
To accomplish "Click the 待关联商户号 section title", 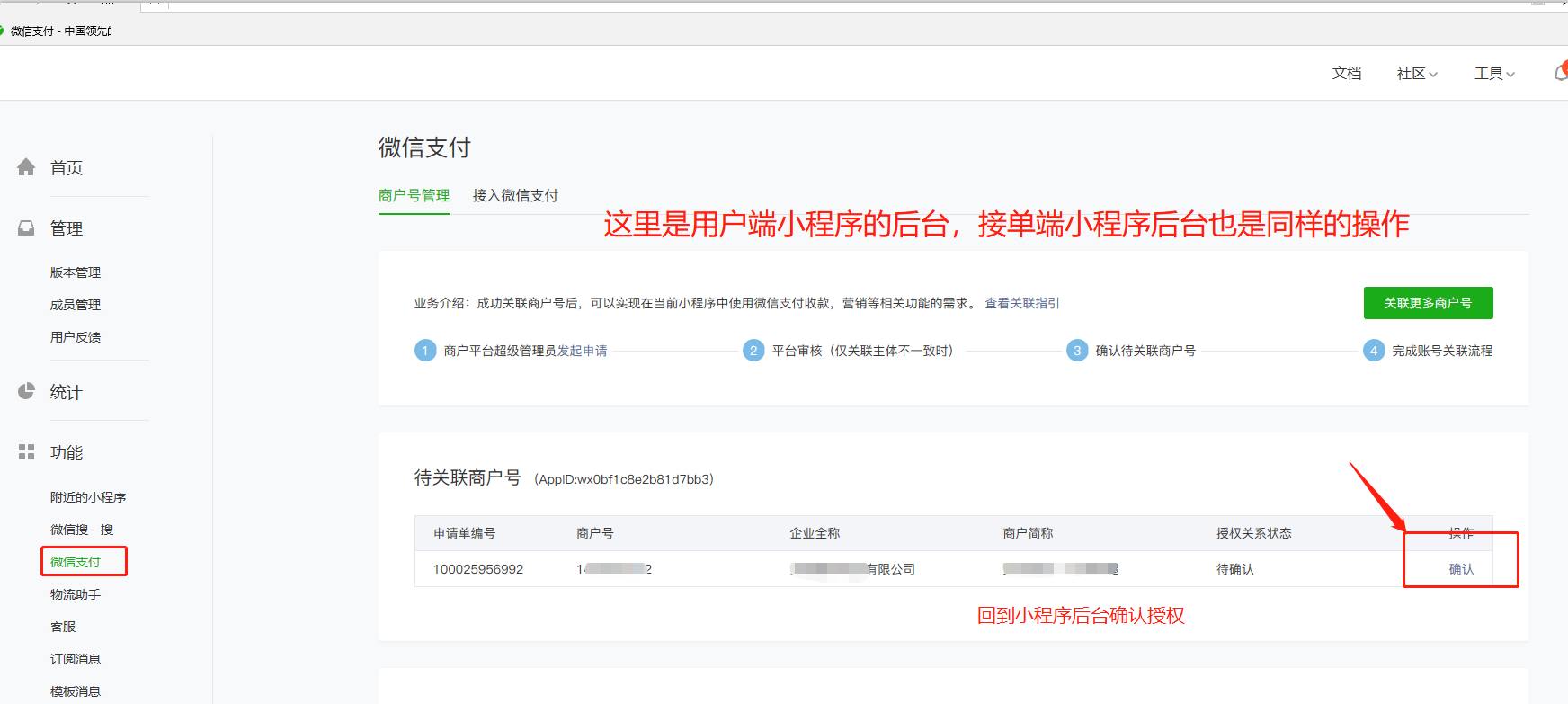I will pyautogui.click(x=468, y=477).
